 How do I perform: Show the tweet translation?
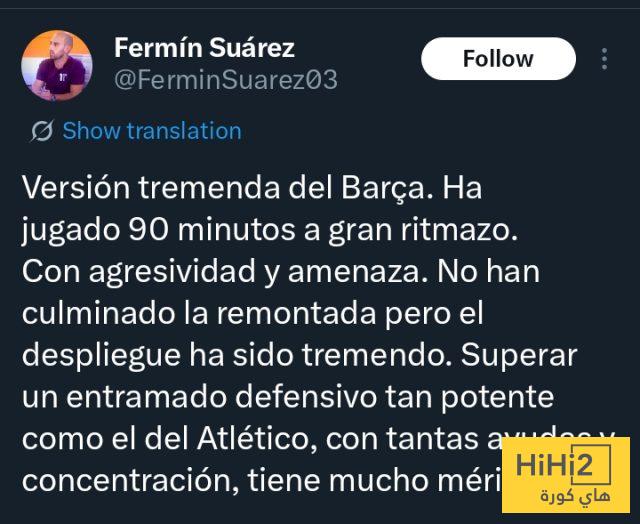click(x=152, y=131)
